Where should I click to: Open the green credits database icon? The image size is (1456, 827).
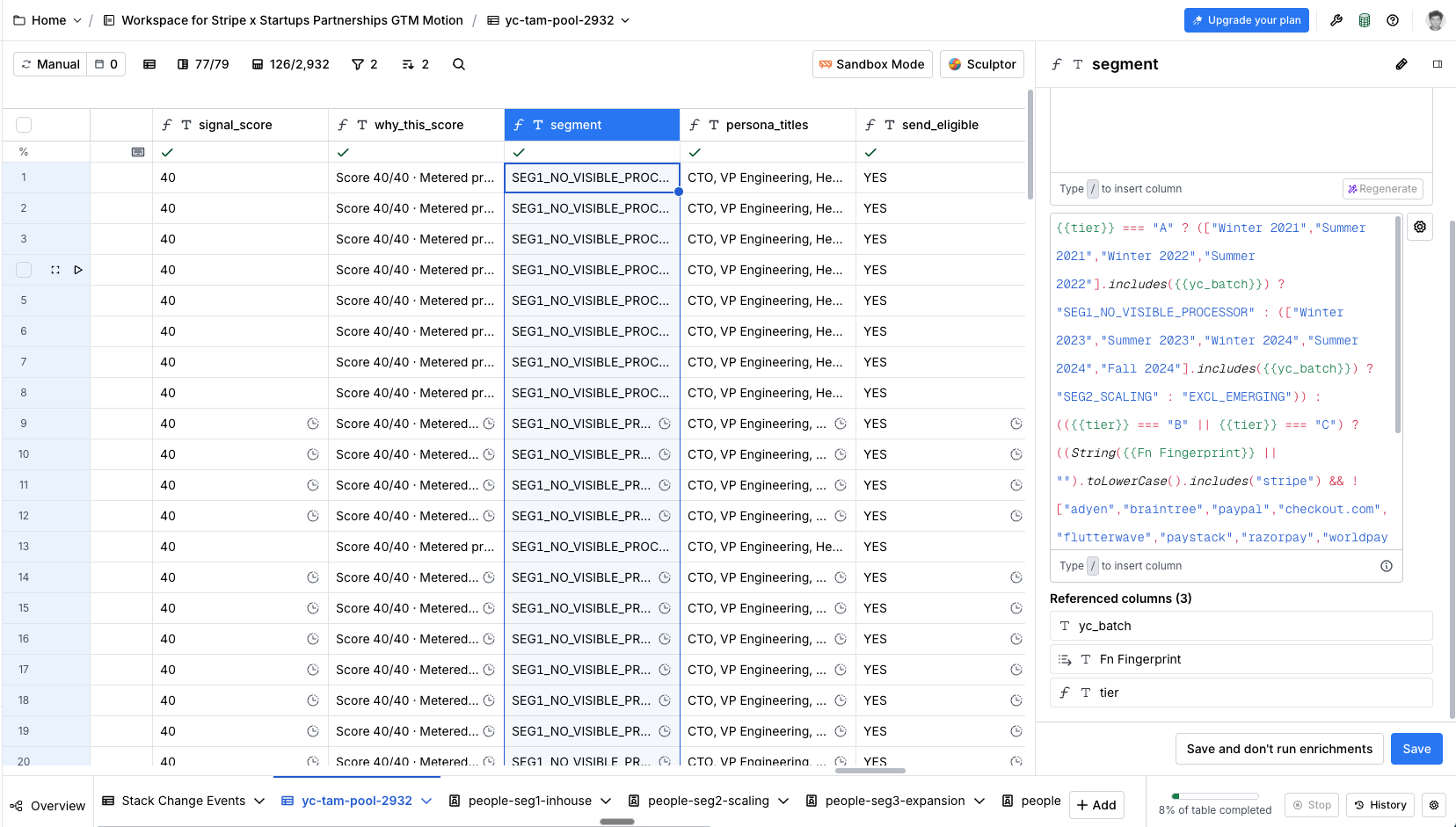coord(1365,20)
